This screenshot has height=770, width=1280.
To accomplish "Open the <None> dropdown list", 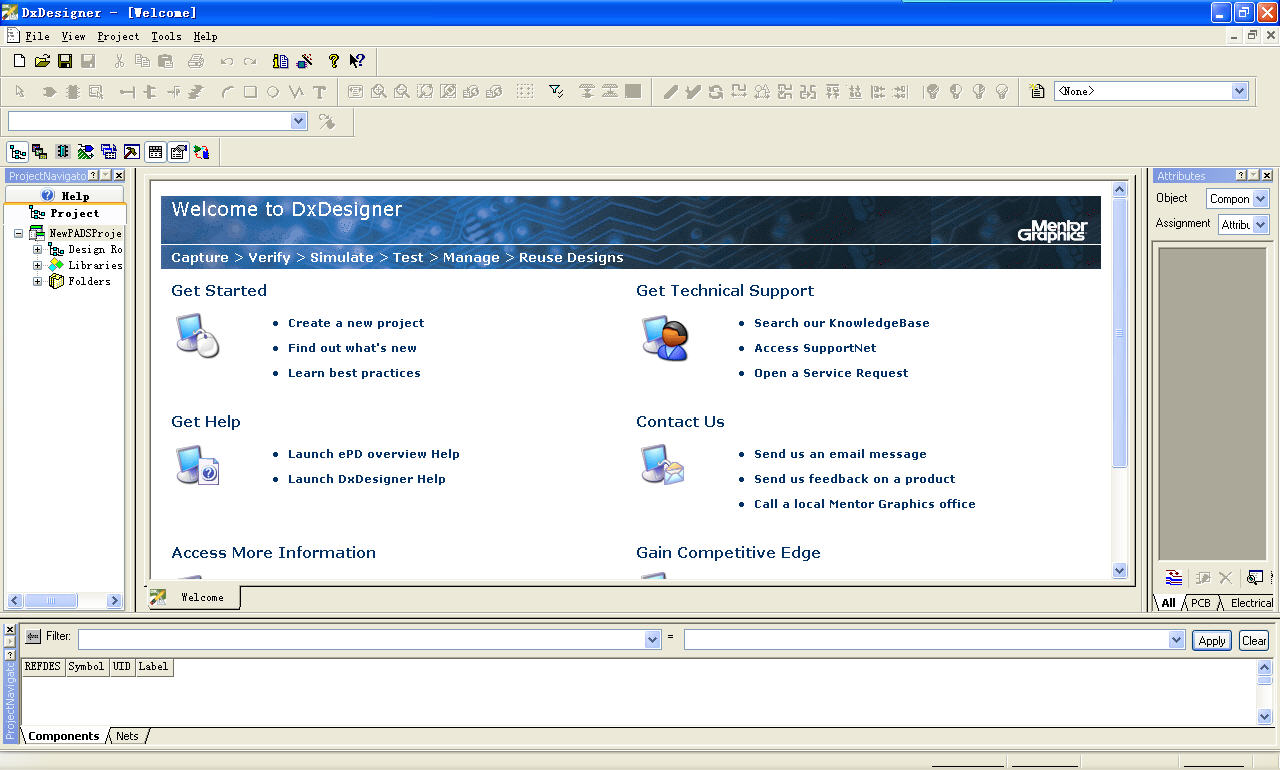I will (1240, 91).
